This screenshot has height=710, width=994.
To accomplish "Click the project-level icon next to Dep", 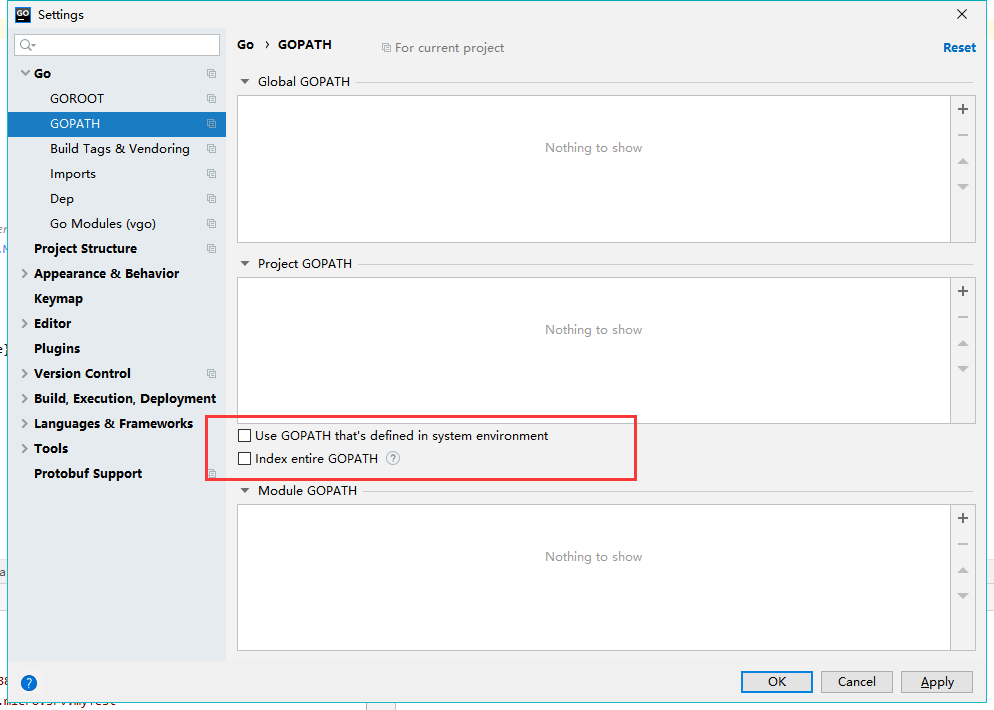I will pyautogui.click(x=212, y=198).
